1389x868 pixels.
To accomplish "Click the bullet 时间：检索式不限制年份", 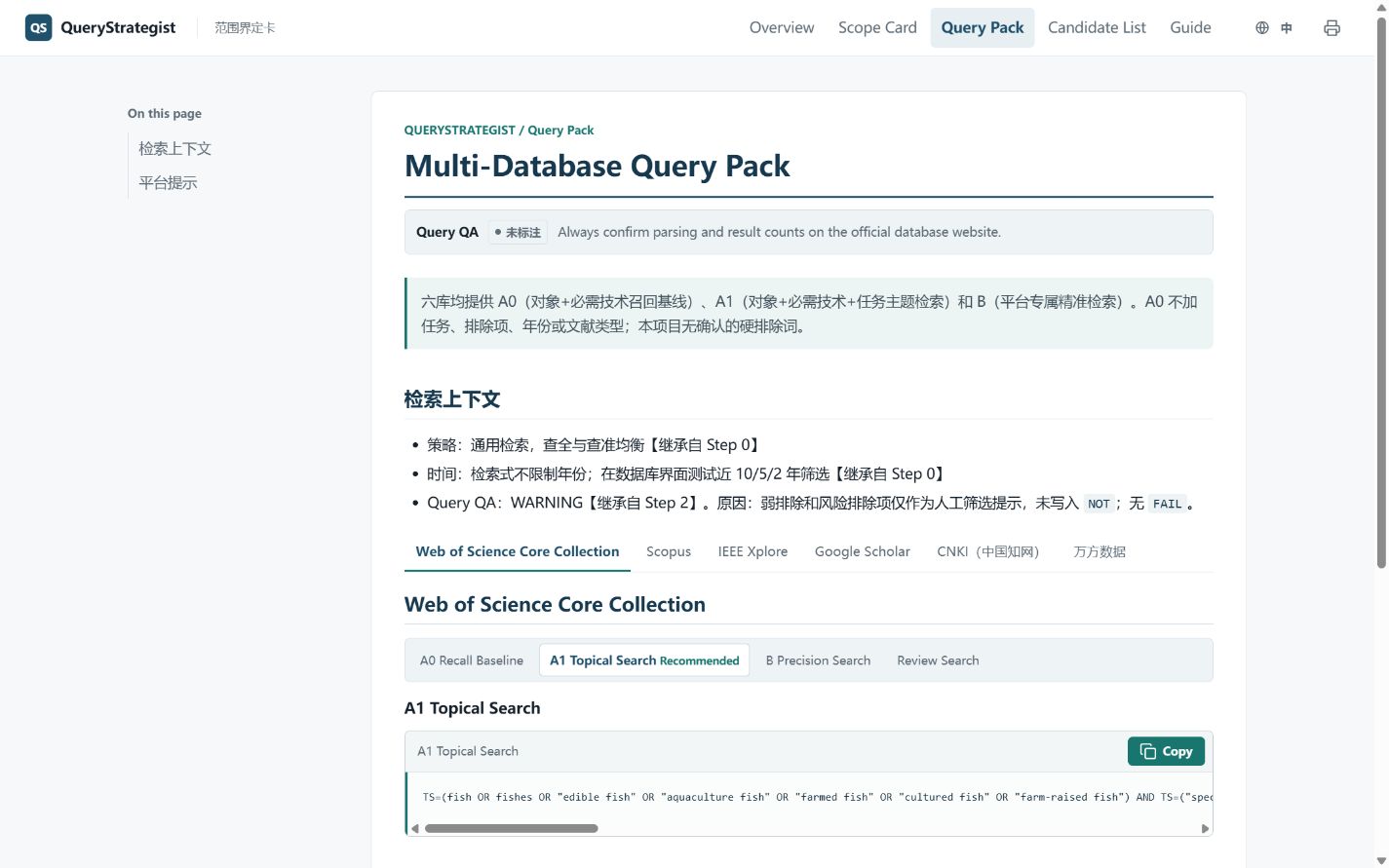I will [x=688, y=474].
